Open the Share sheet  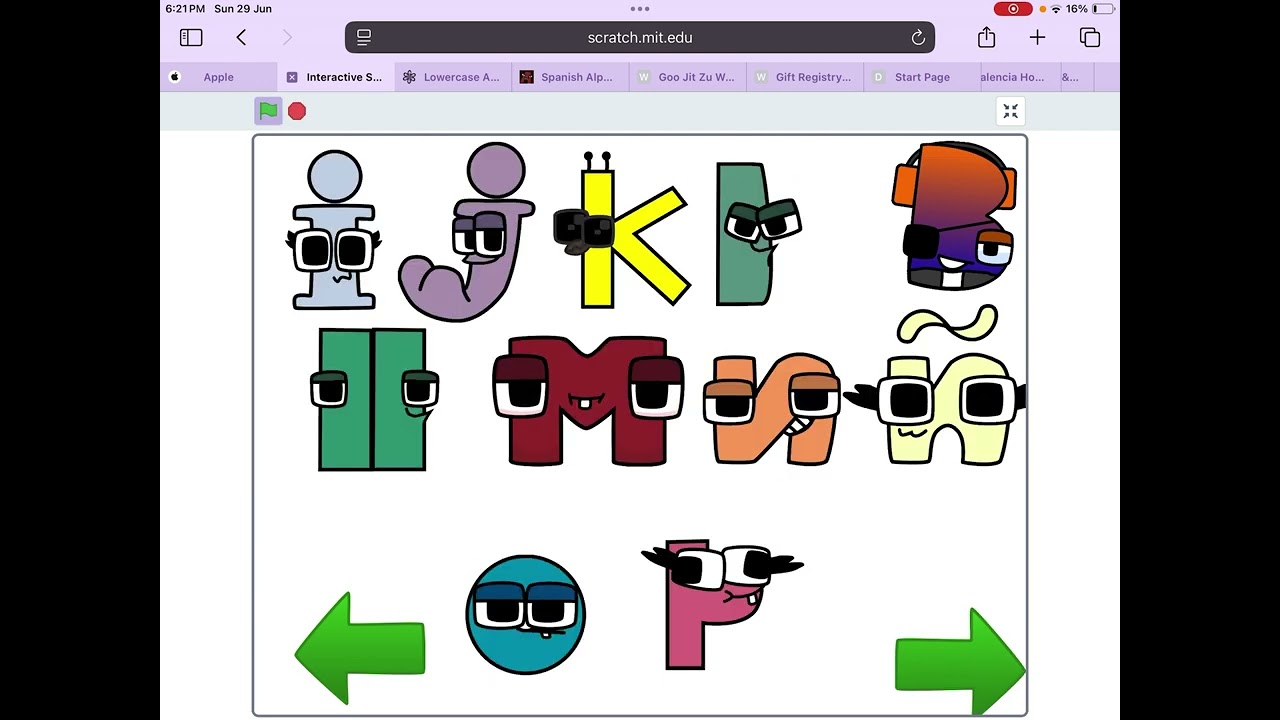[987, 37]
